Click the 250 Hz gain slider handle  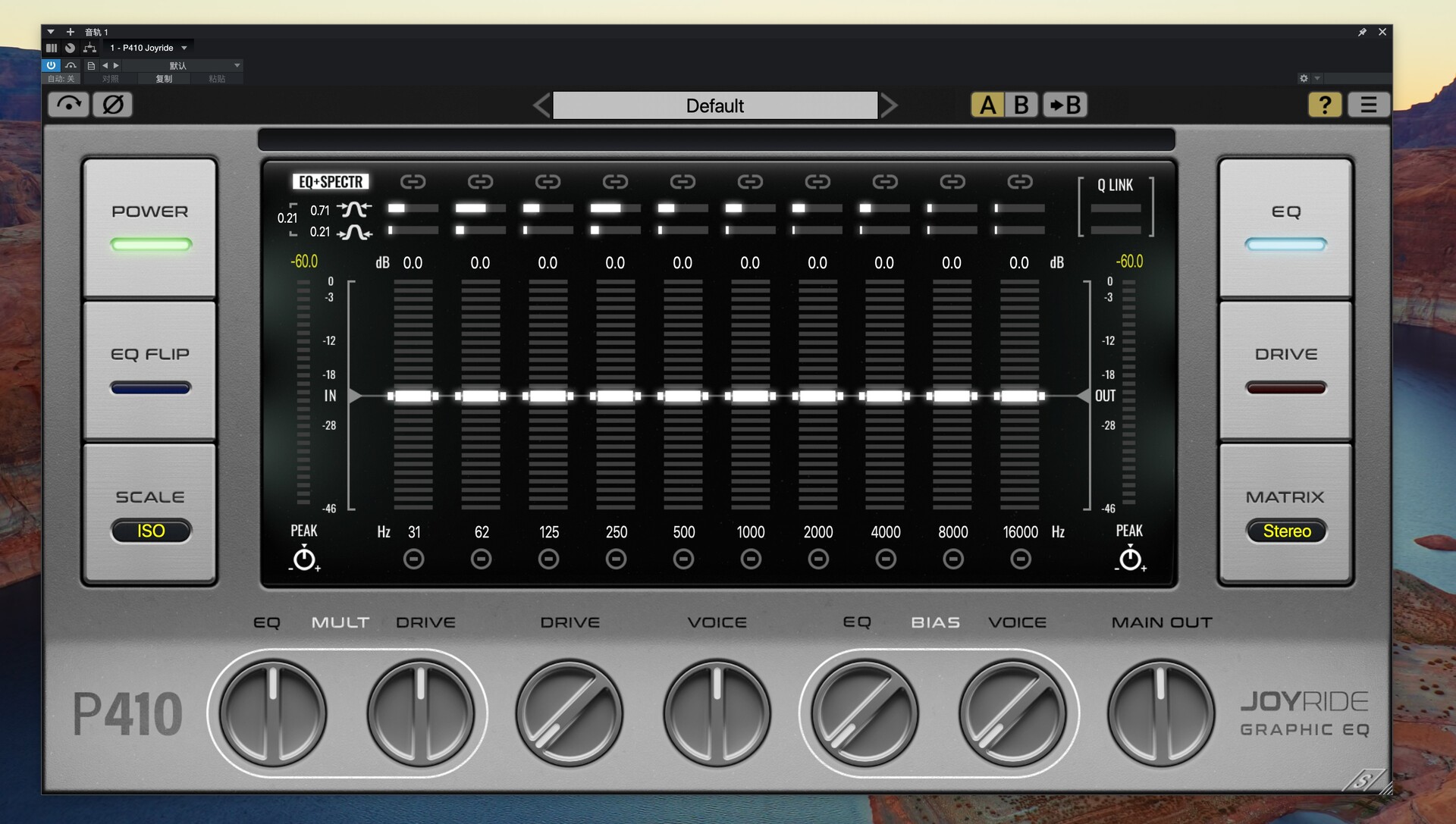(616, 396)
